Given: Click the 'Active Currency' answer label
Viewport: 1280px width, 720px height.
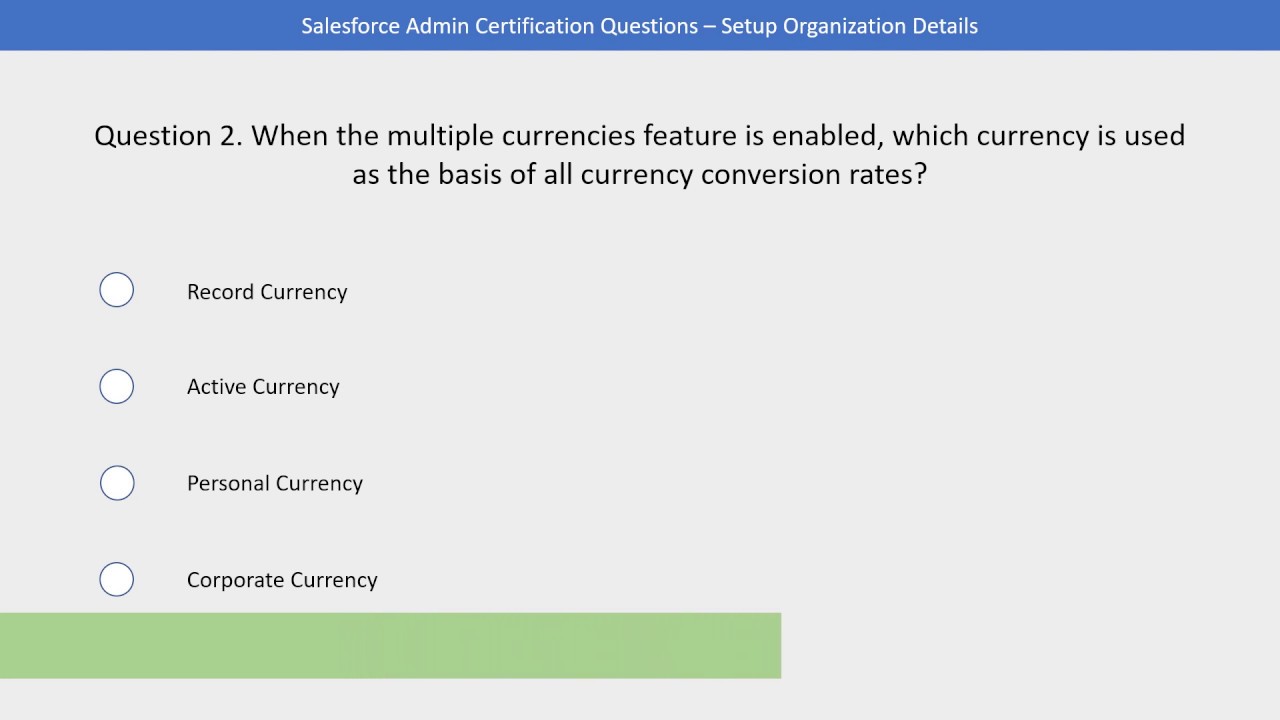Looking at the screenshot, I should click(263, 387).
